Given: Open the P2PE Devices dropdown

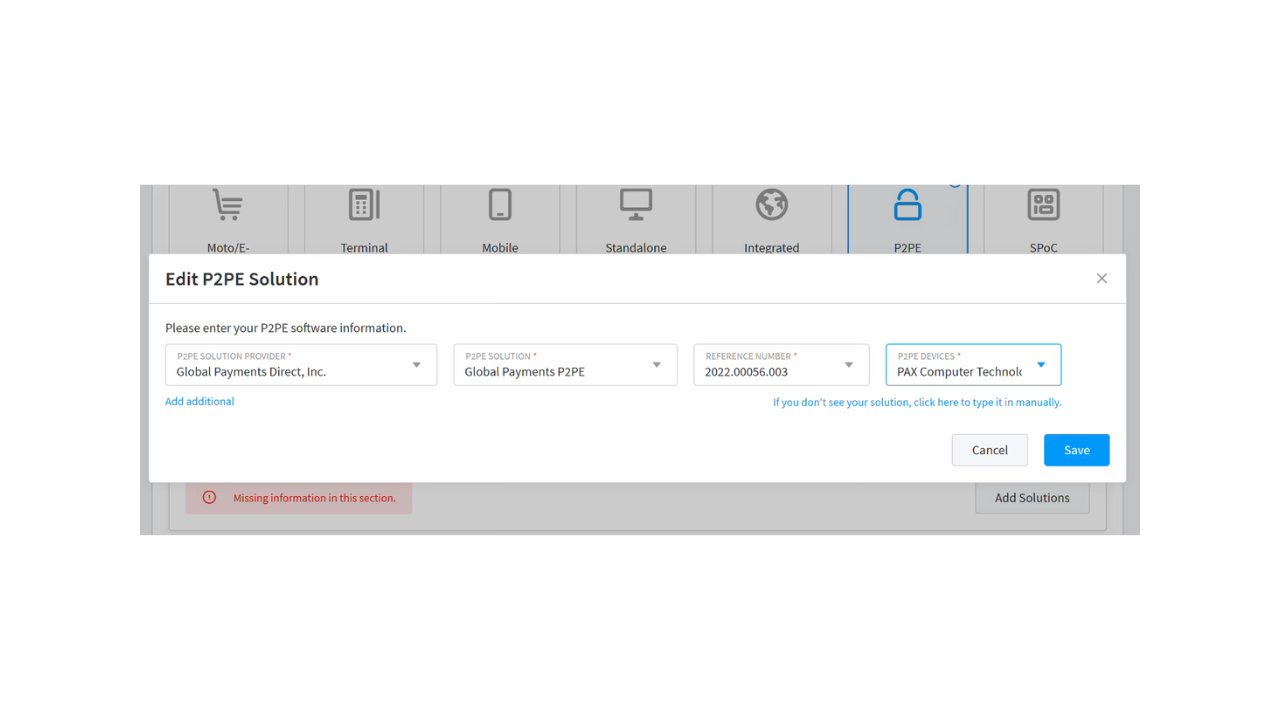Looking at the screenshot, I should [973, 365].
